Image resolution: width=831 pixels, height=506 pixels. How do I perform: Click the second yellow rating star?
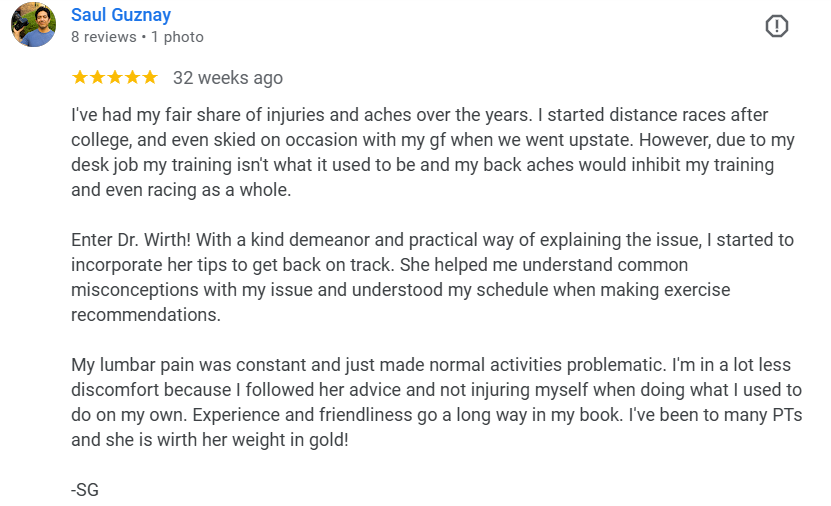coord(98,77)
